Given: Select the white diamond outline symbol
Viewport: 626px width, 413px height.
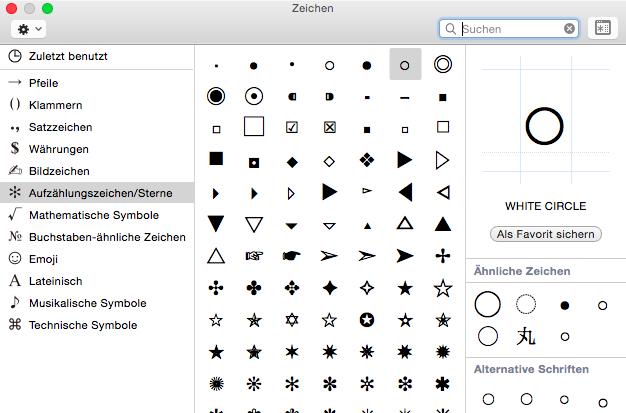Looking at the screenshot, I should (x=329, y=161).
